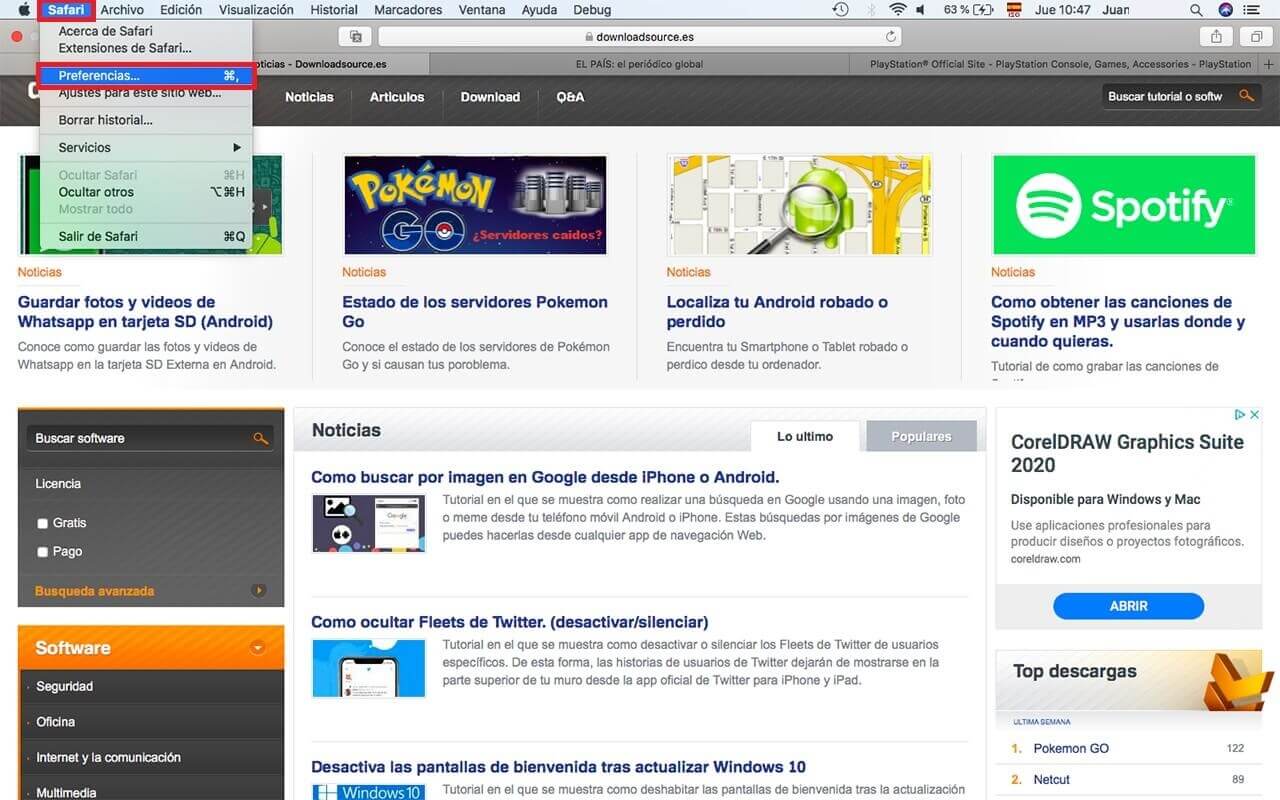Viewport: 1280px width, 800px height.
Task: Click the Busqueda avanzada arrow icon
Action: coord(260,590)
